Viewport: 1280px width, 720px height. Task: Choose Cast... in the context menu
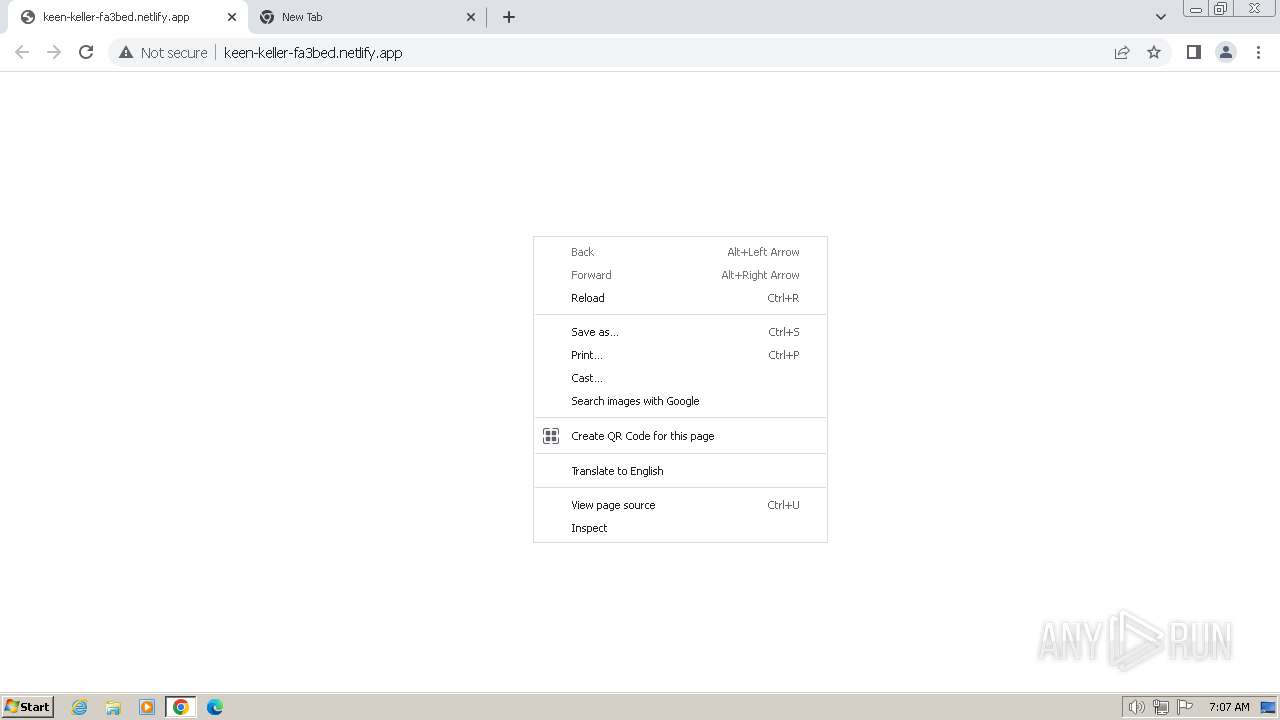(x=680, y=378)
